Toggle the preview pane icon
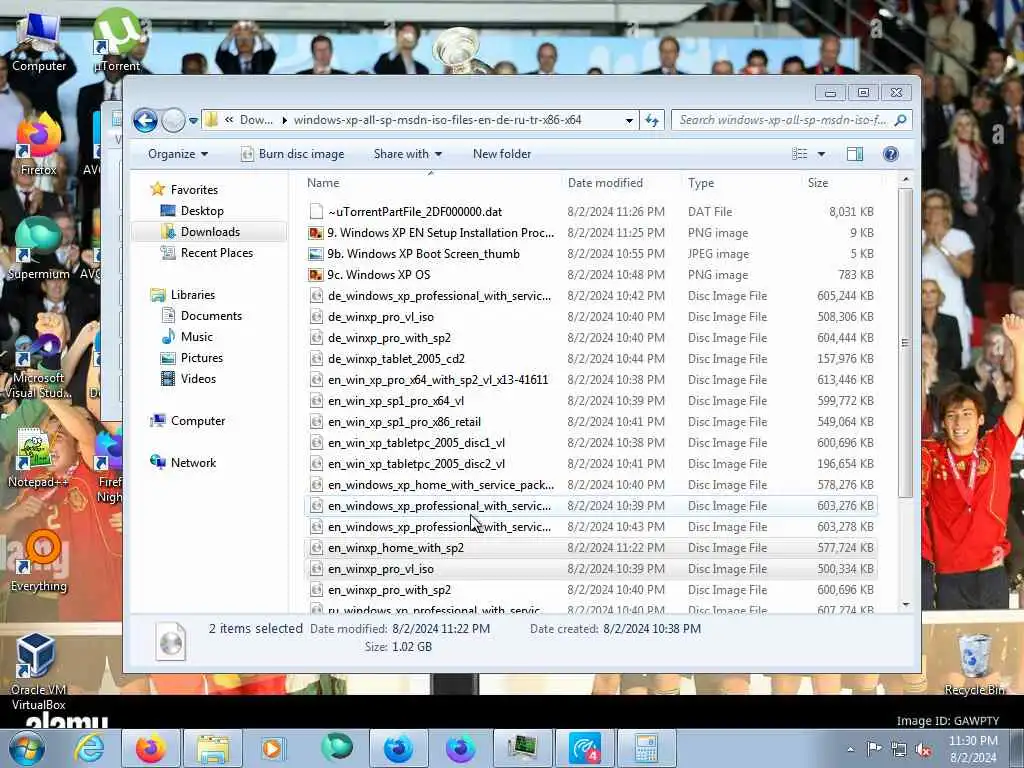The width and height of the screenshot is (1024, 768). coord(855,154)
